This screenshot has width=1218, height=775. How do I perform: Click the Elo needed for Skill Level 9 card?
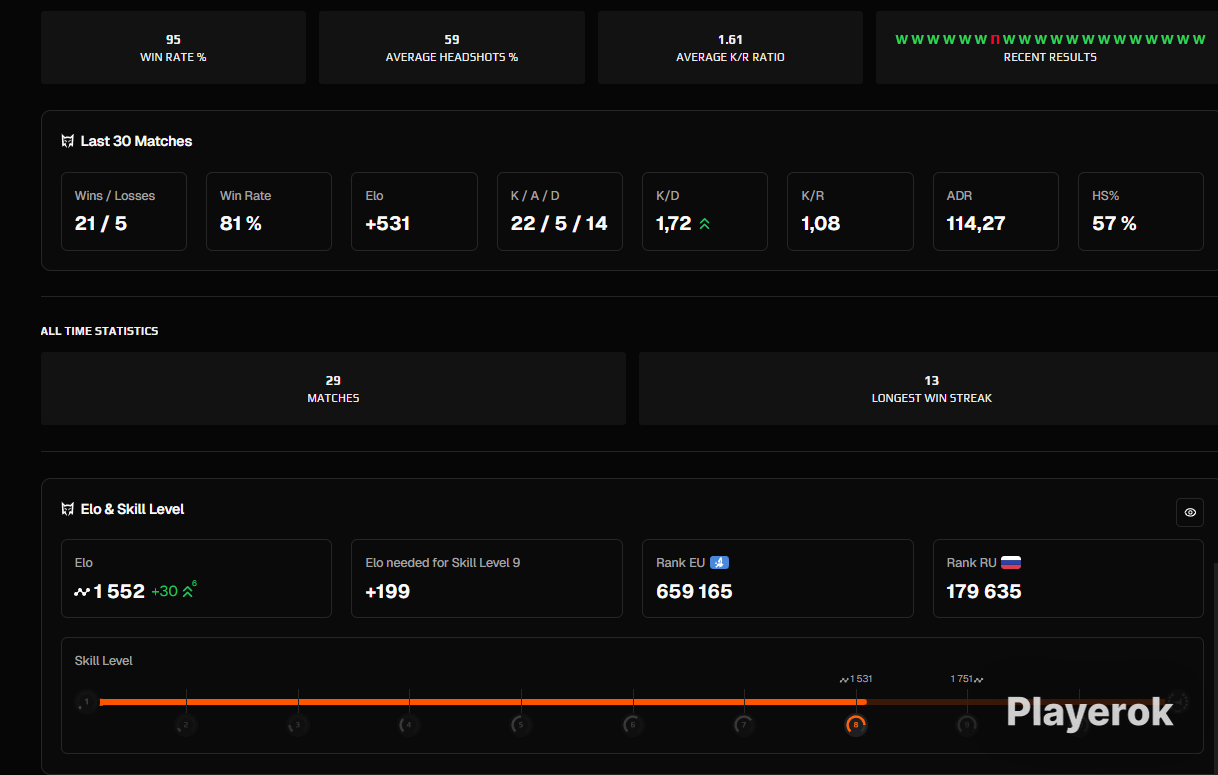487,579
